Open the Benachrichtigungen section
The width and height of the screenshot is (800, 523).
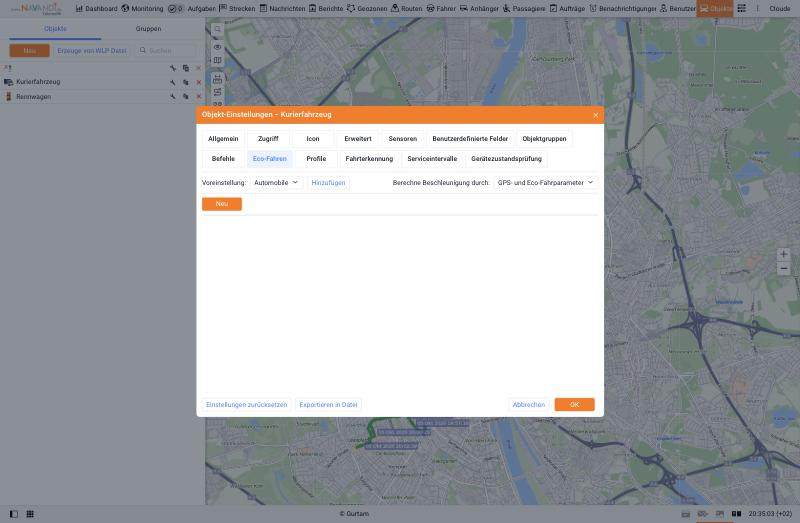click(x=622, y=9)
